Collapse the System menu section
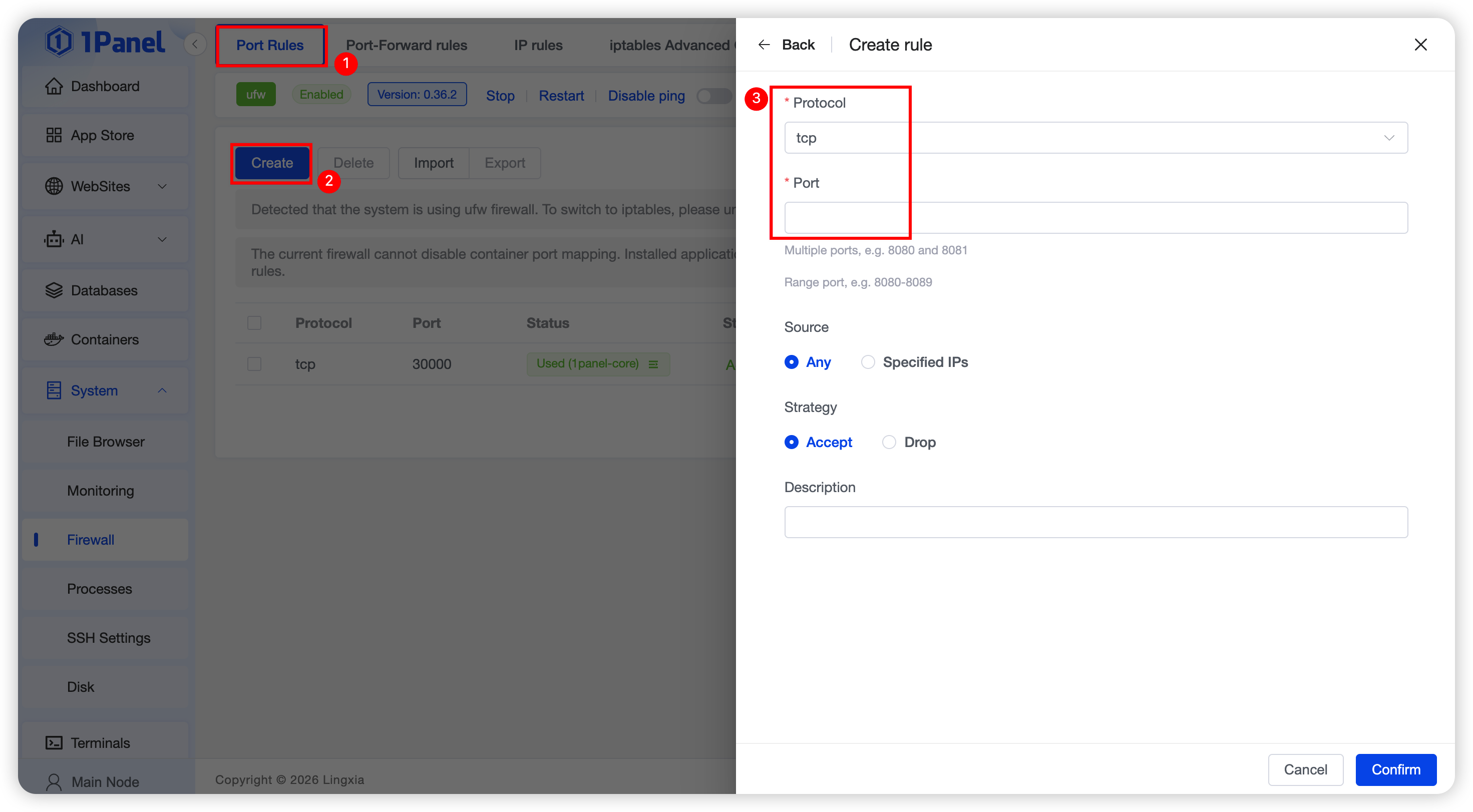Viewport: 1473px width, 812px height. tap(162, 390)
